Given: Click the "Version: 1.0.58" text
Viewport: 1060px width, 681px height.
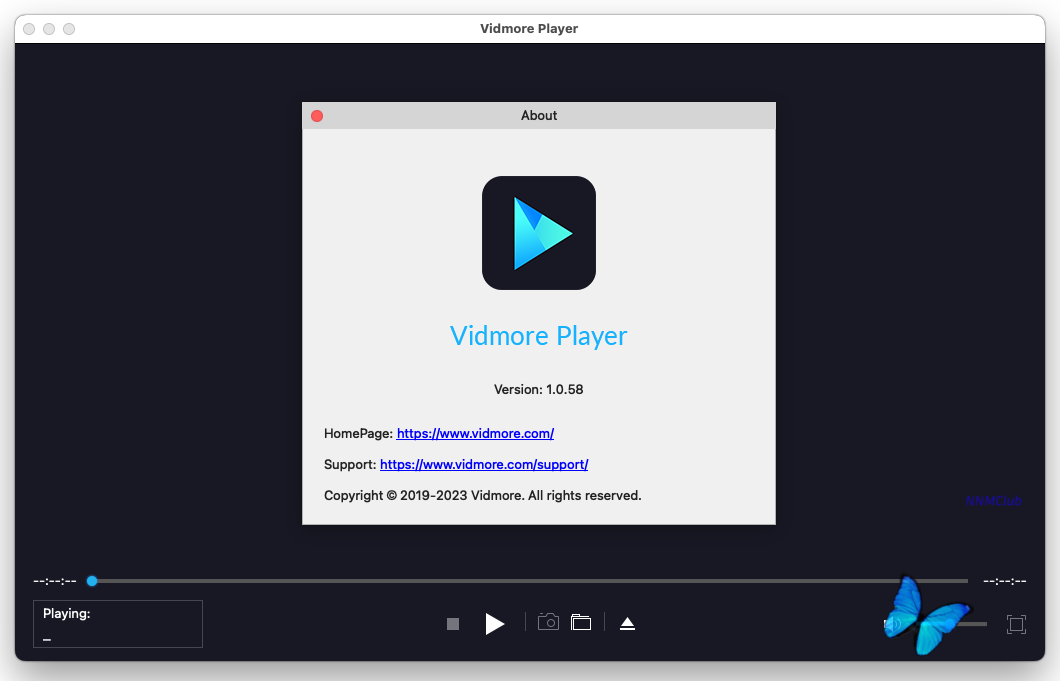Looking at the screenshot, I should pyautogui.click(x=539, y=390).
